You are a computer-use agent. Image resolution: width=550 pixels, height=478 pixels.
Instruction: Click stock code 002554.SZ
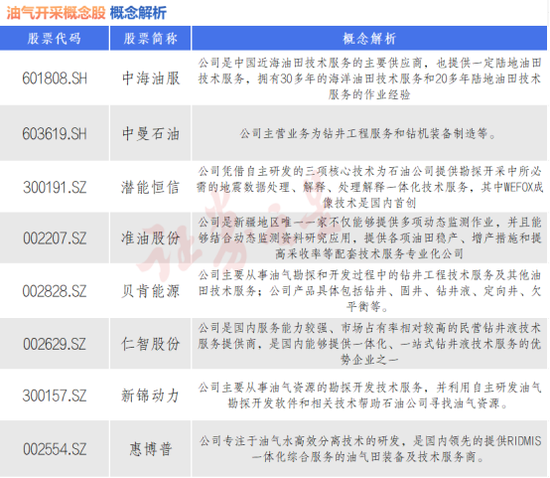click(55, 449)
